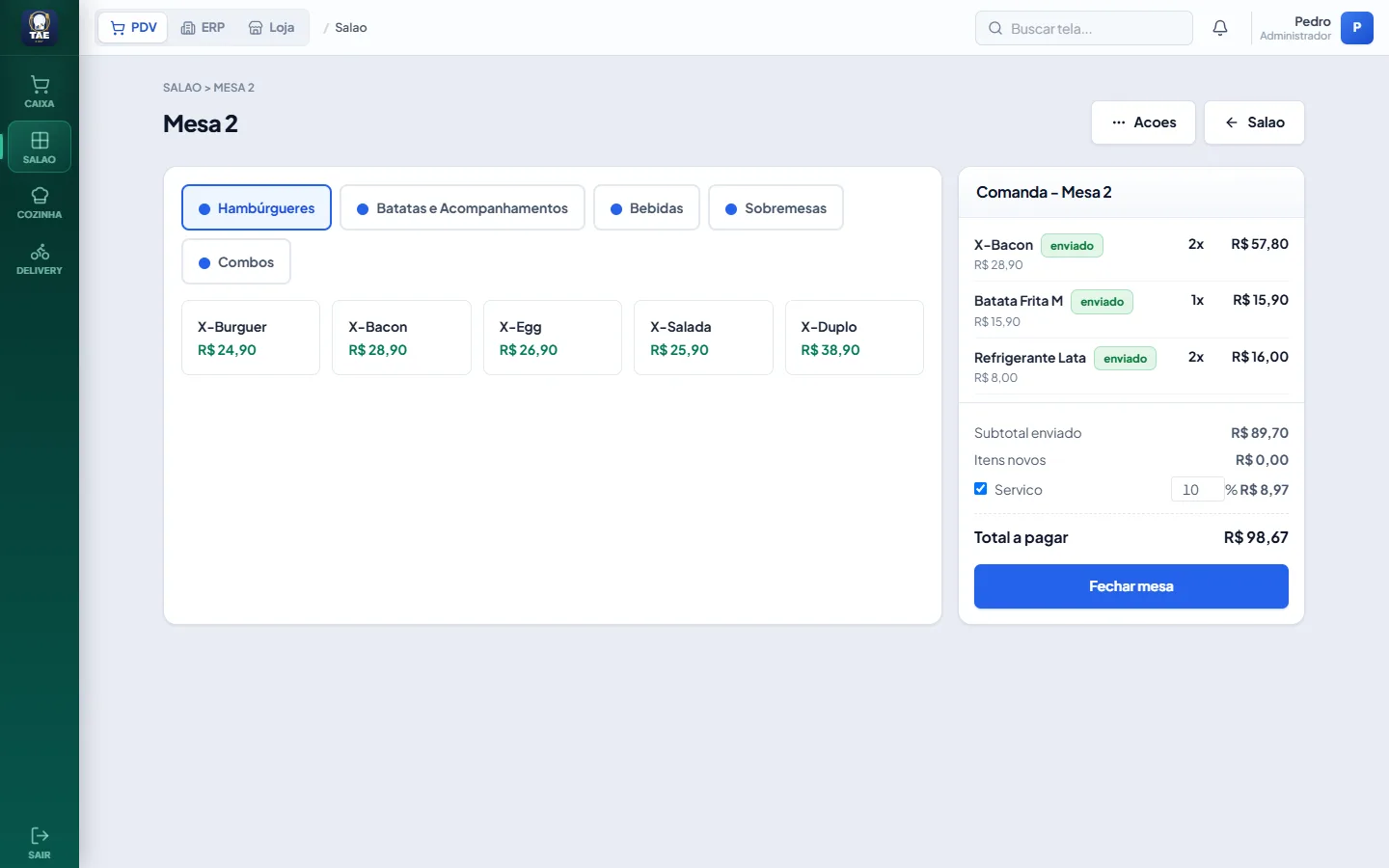The height and width of the screenshot is (868, 1389).
Task: Toggle the Servico checkbox
Action: pyautogui.click(x=981, y=489)
